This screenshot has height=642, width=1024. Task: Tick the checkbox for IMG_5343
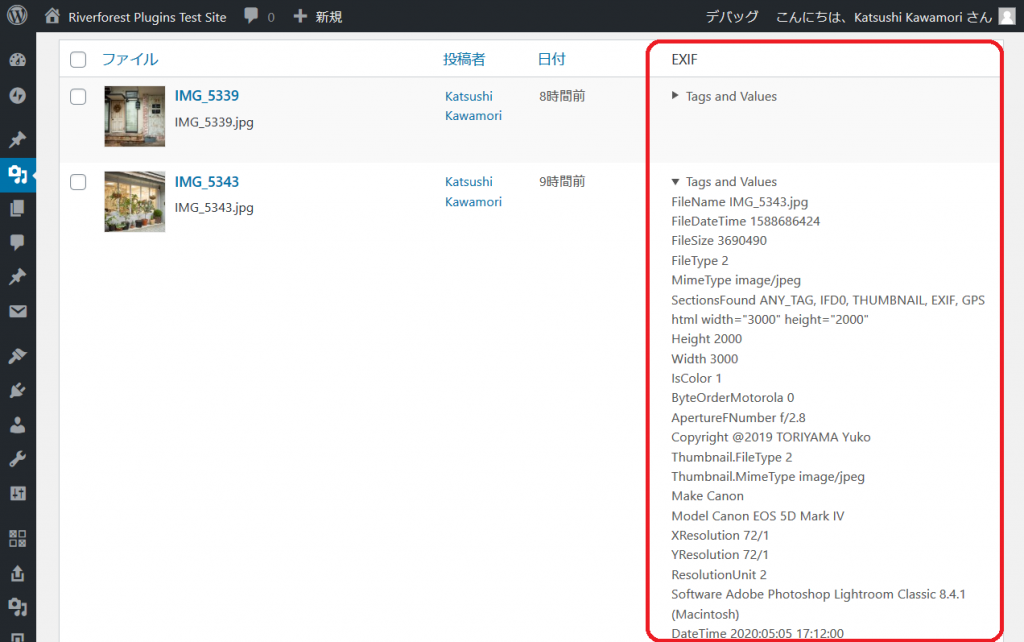point(78,182)
